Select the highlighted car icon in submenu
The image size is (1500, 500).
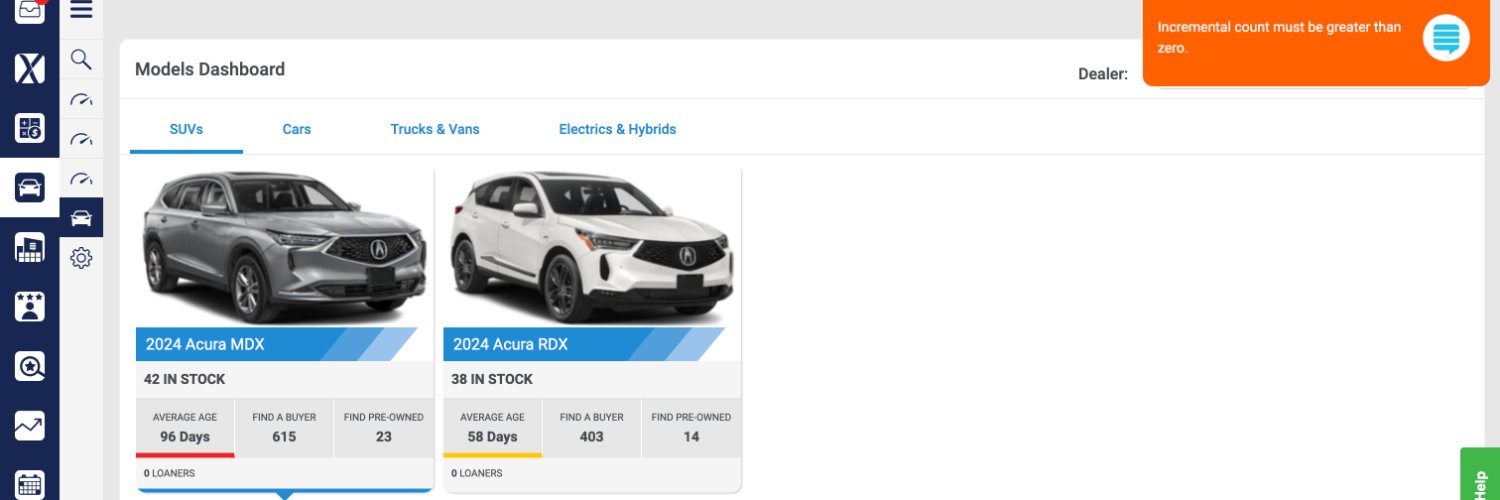[81, 218]
